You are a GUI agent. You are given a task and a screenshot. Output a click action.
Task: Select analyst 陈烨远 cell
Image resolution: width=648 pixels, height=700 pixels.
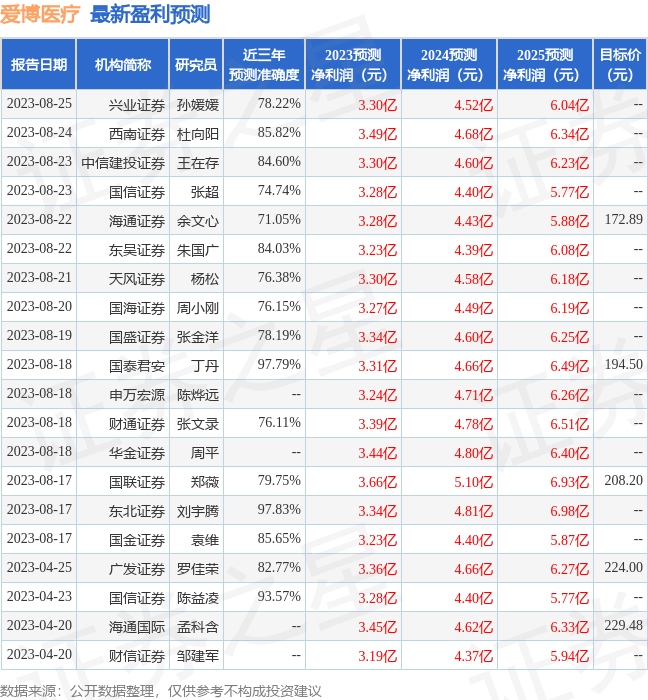click(198, 396)
